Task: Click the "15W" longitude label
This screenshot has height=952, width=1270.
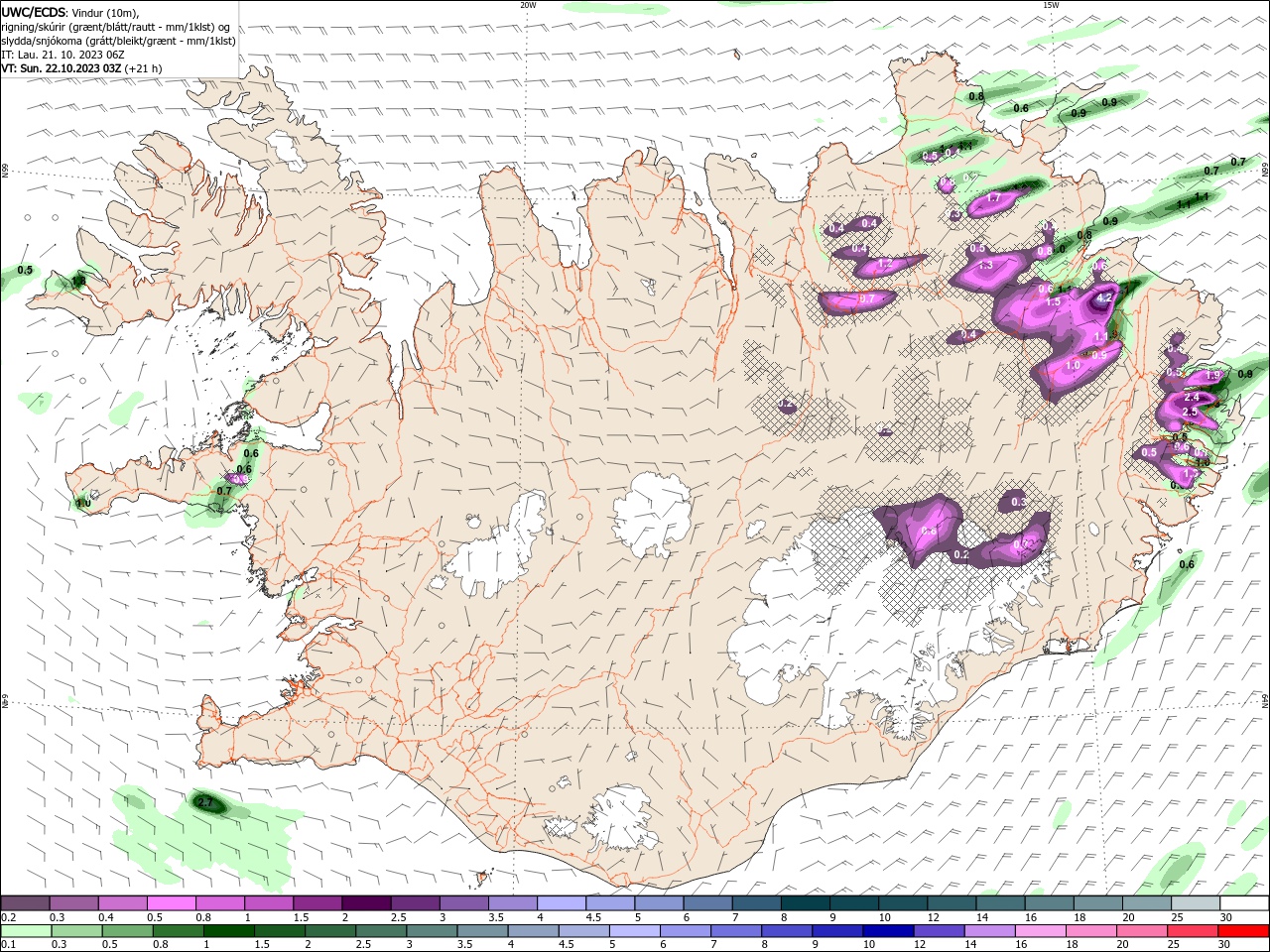Action: click(x=1051, y=4)
